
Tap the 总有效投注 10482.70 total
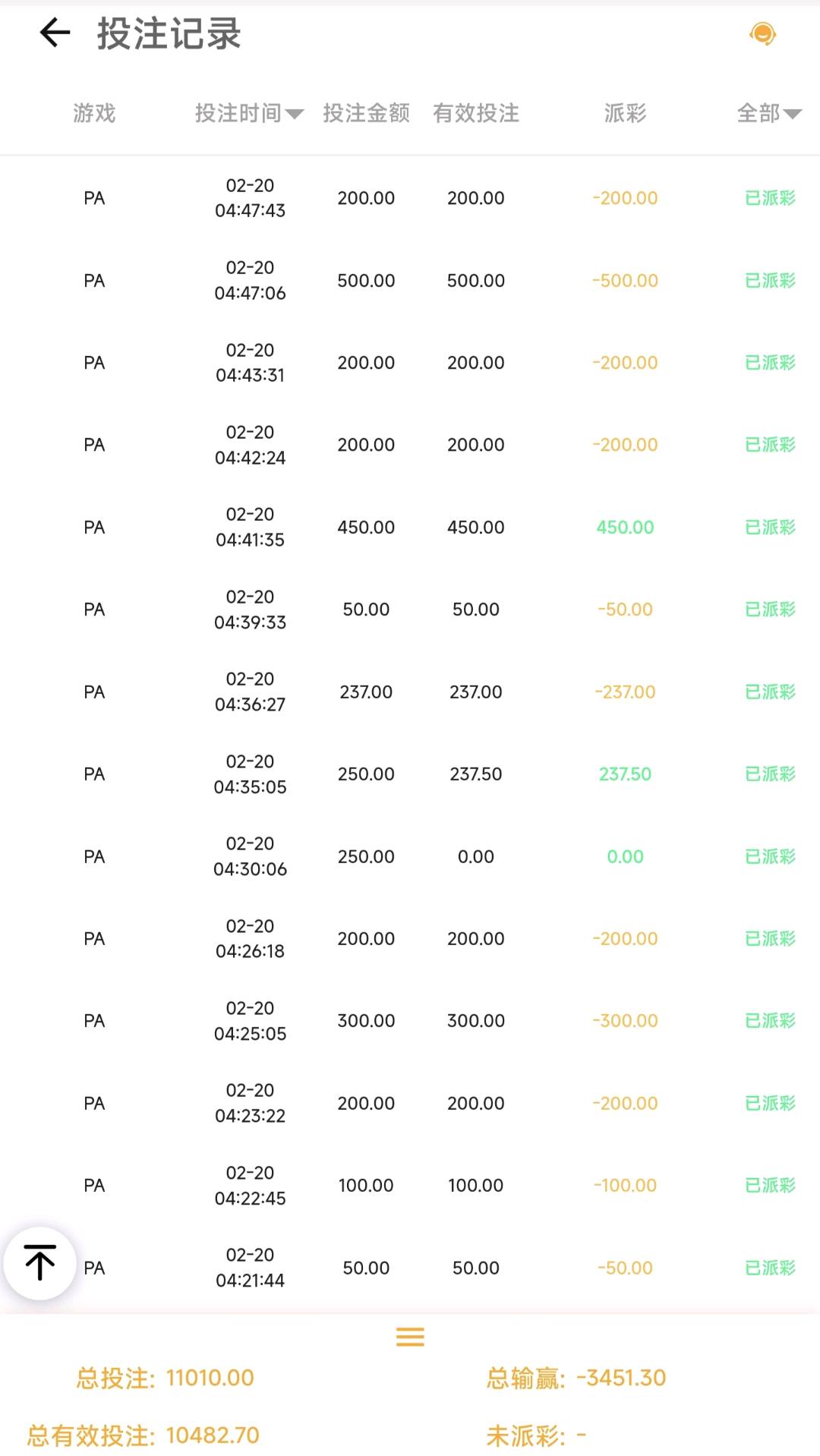point(143,1436)
